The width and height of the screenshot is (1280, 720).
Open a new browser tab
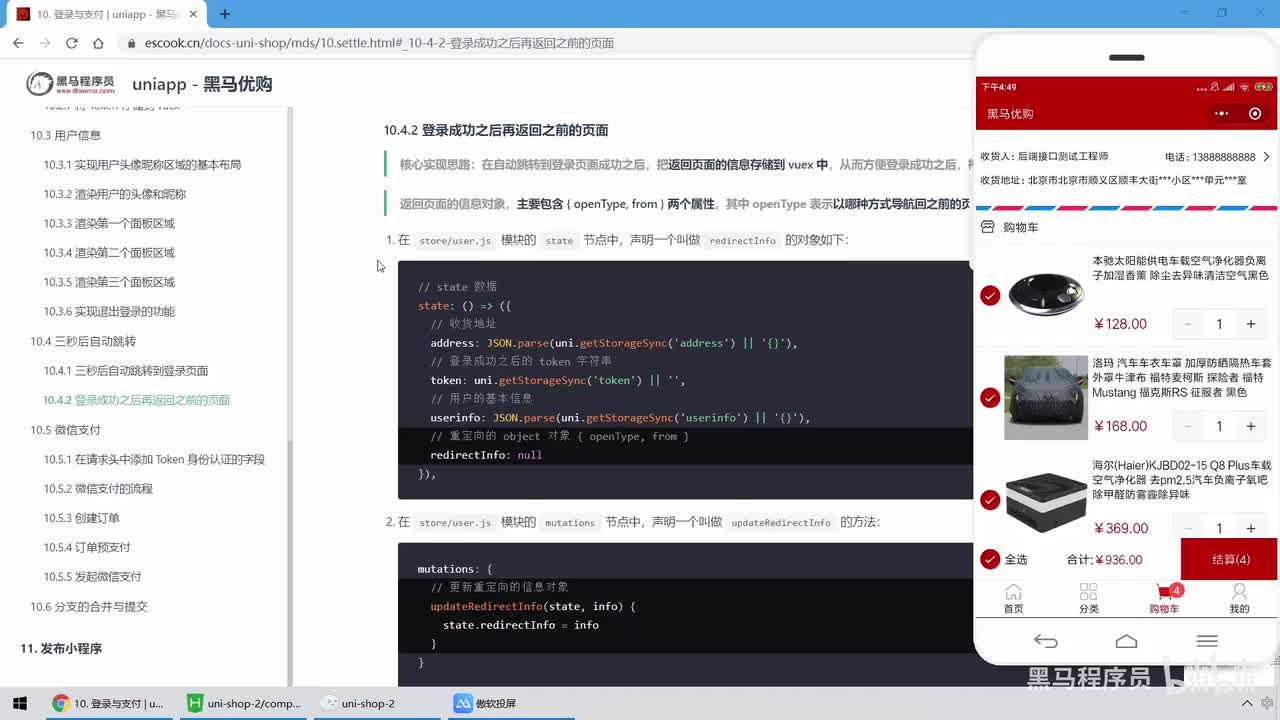click(225, 14)
